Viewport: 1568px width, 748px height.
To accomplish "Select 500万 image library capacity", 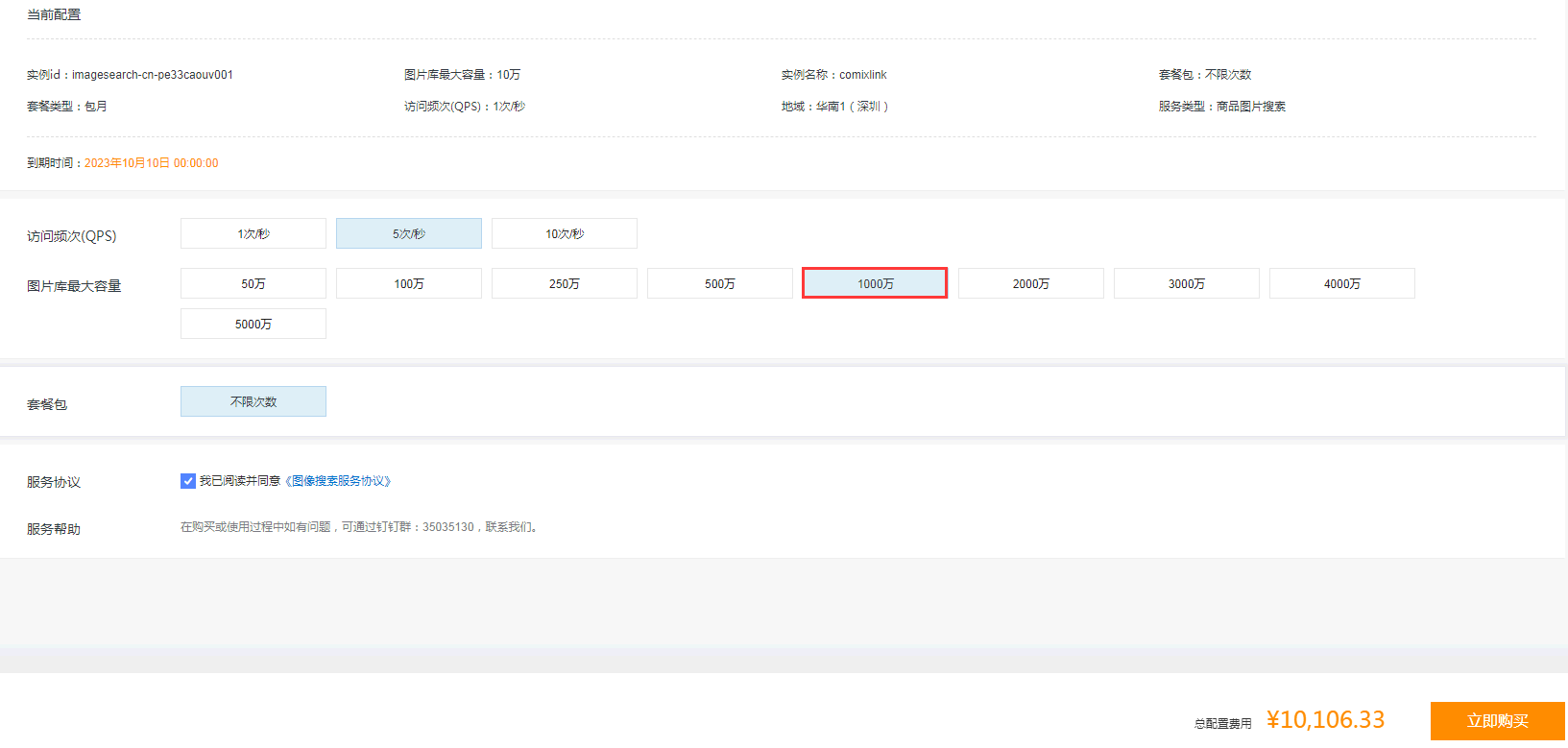I will click(720, 283).
